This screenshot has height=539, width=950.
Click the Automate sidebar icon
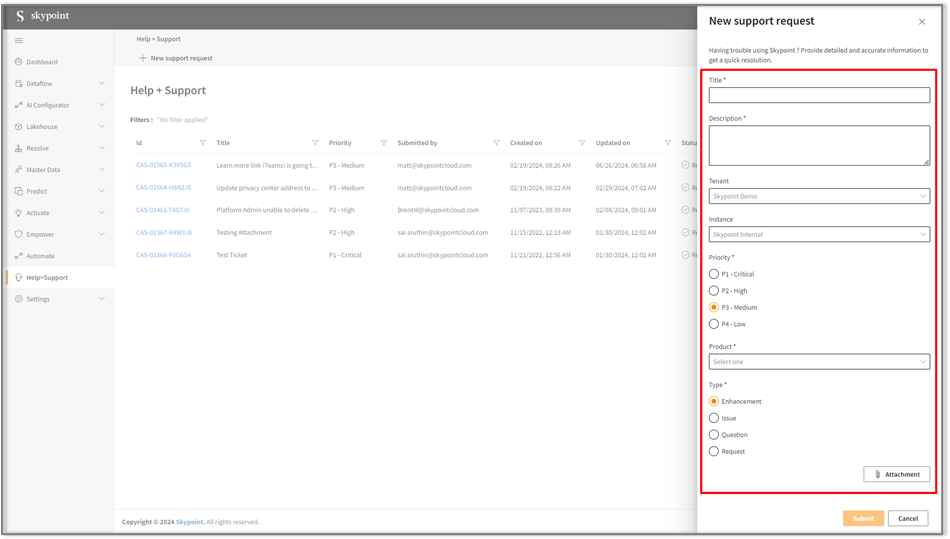18,256
